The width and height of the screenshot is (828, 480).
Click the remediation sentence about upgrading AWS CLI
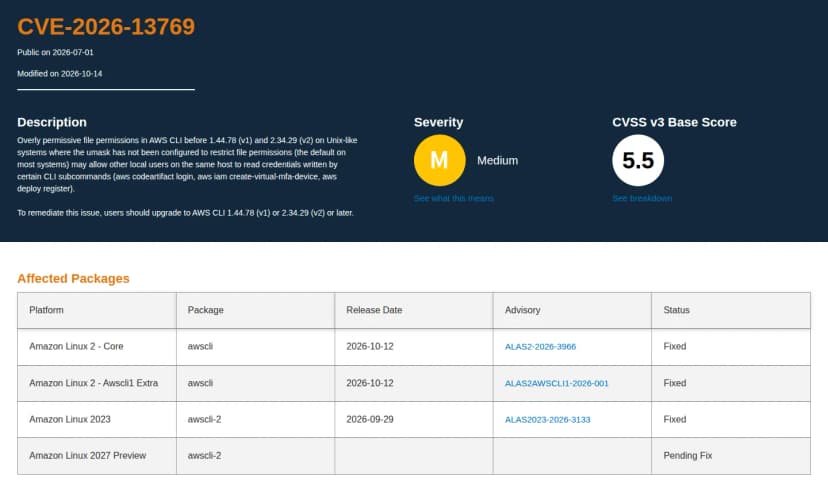click(x=185, y=213)
